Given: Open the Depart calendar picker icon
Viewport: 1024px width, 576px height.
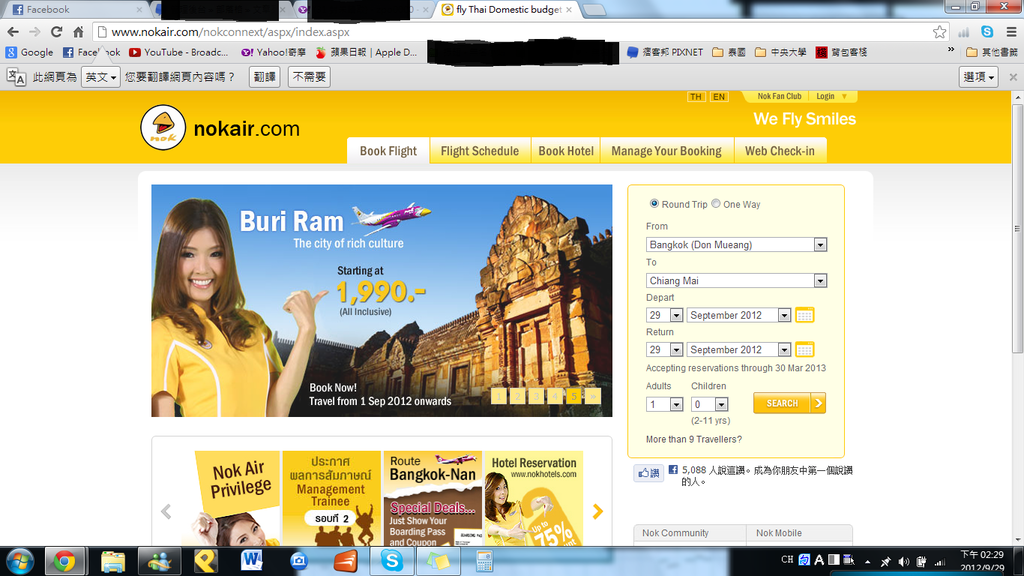Looking at the screenshot, I should point(805,315).
